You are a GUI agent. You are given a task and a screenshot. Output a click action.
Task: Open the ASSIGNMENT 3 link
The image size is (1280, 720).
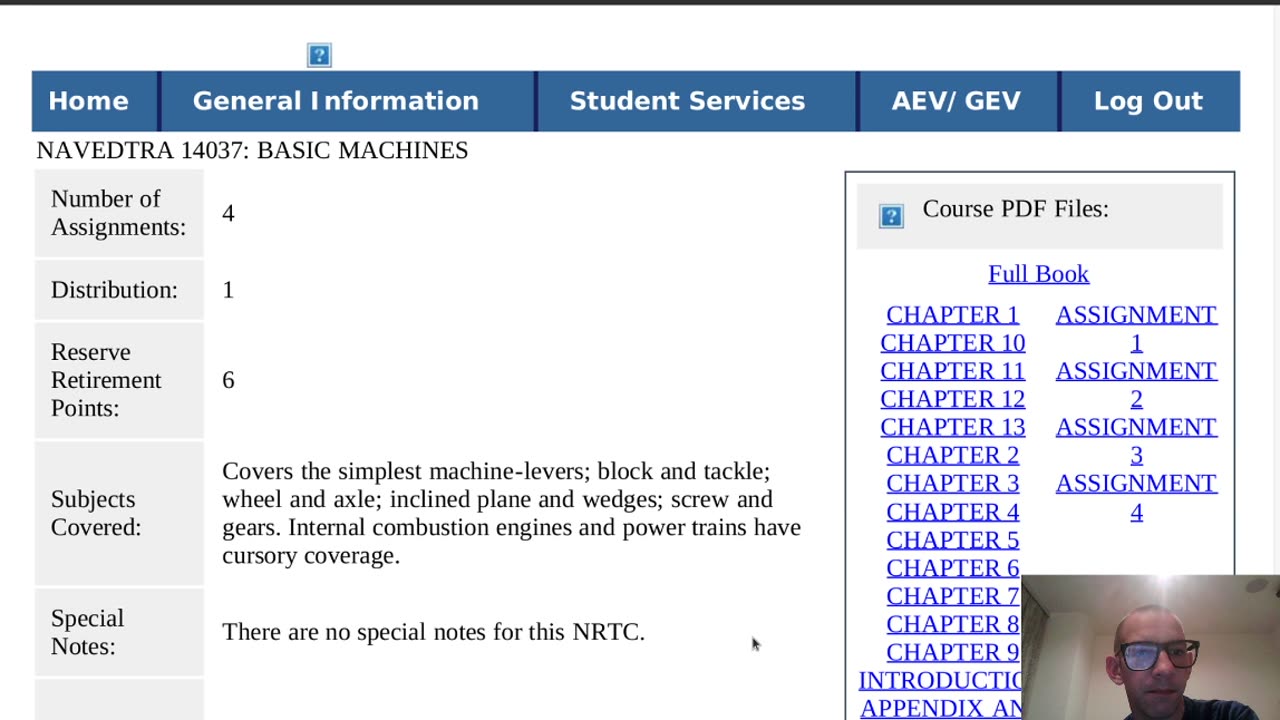(1136, 441)
